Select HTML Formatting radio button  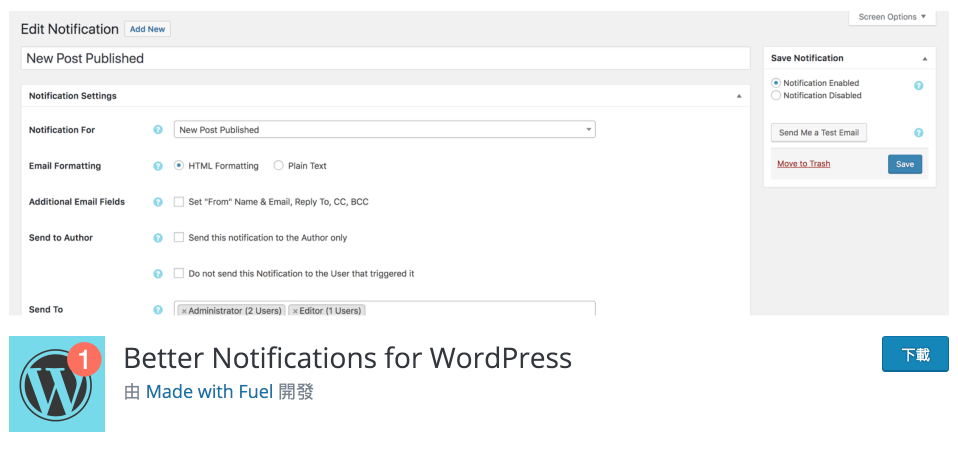click(x=179, y=165)
